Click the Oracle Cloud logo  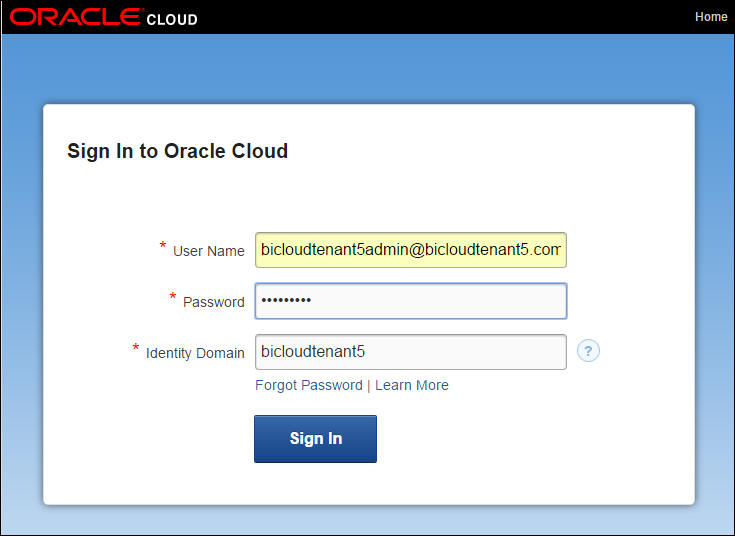click(104, 17)
